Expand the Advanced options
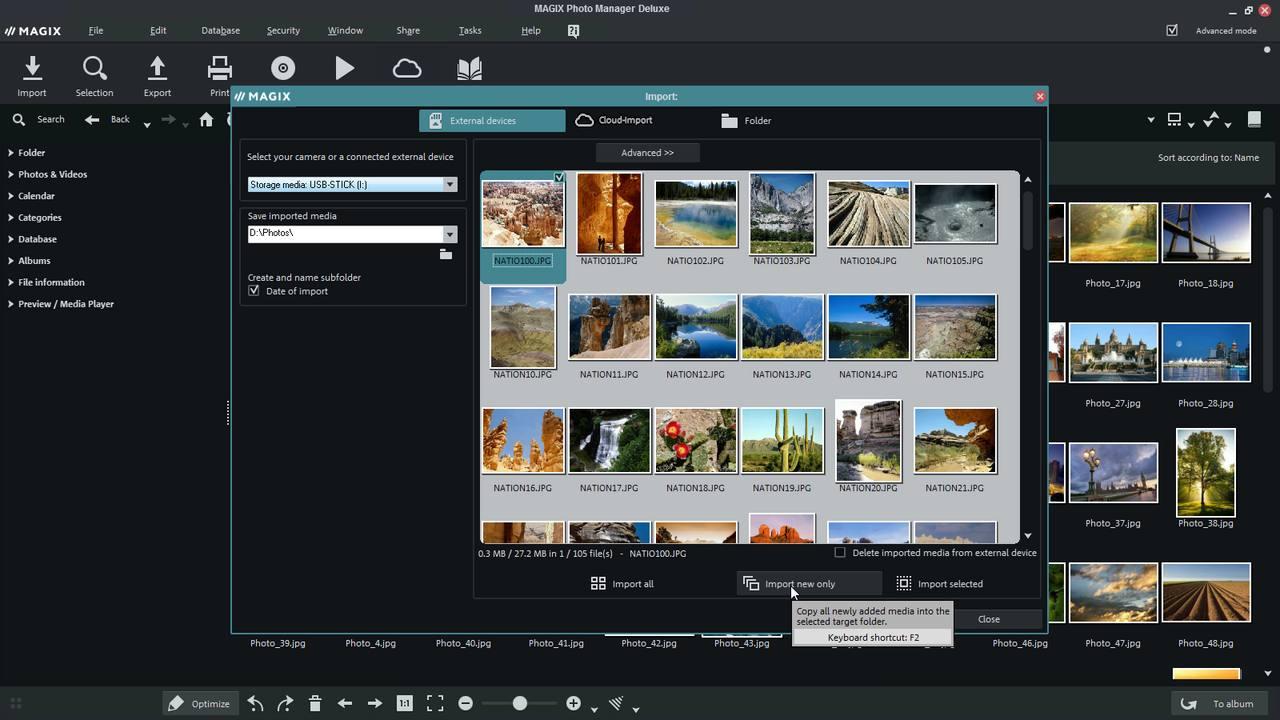This screenshot has width=1280, height=720. pyautogui.click(x=647, y=152)
